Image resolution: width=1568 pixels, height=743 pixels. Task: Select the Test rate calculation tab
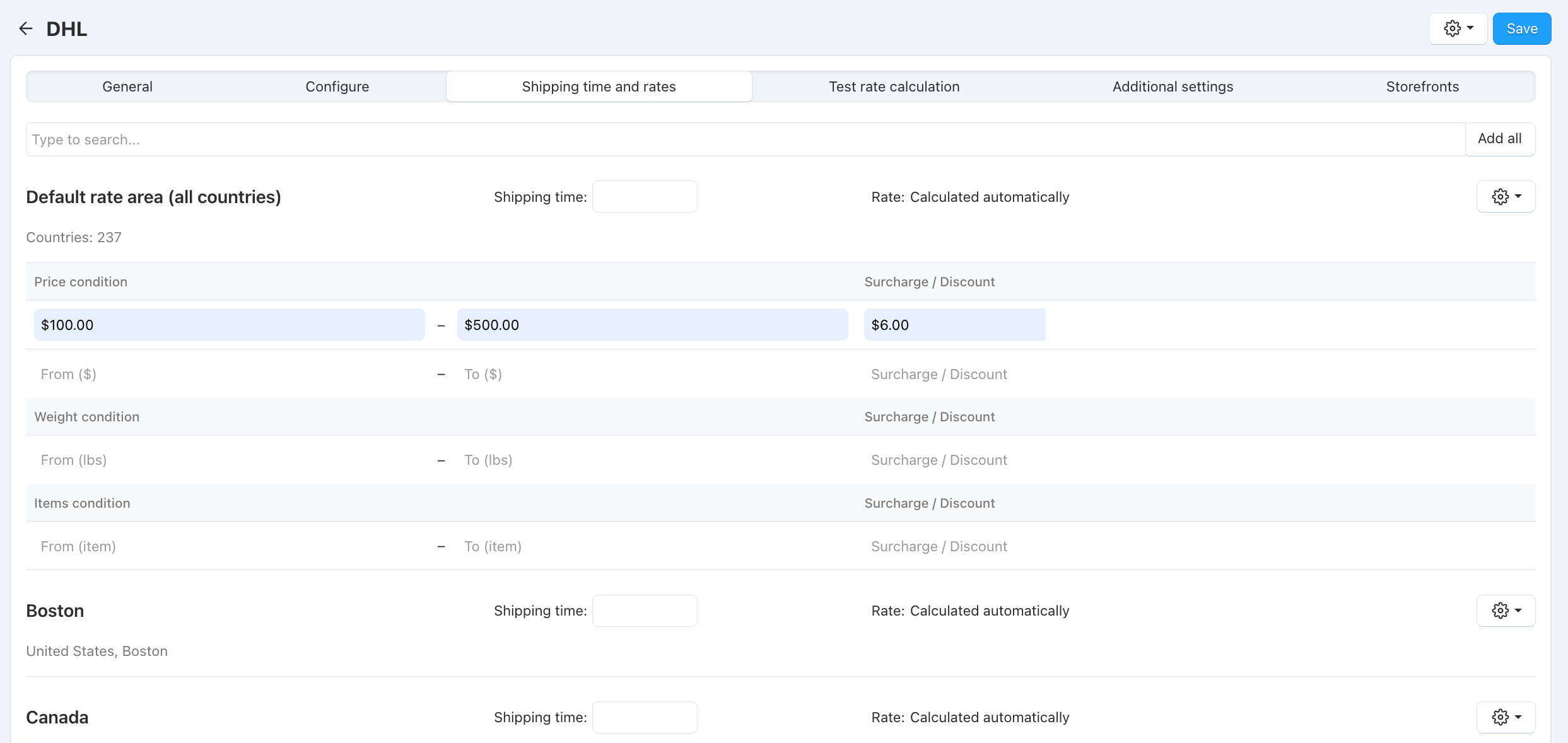[894, 86]
